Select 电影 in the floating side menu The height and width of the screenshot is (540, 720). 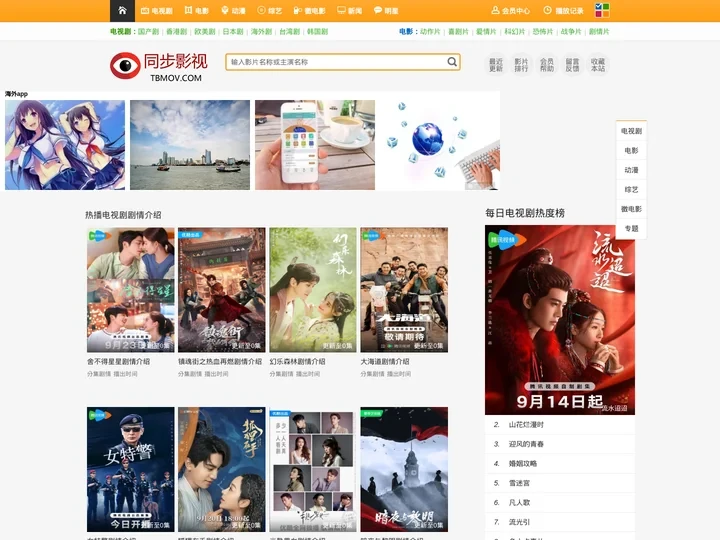click(x=631, y=151)
